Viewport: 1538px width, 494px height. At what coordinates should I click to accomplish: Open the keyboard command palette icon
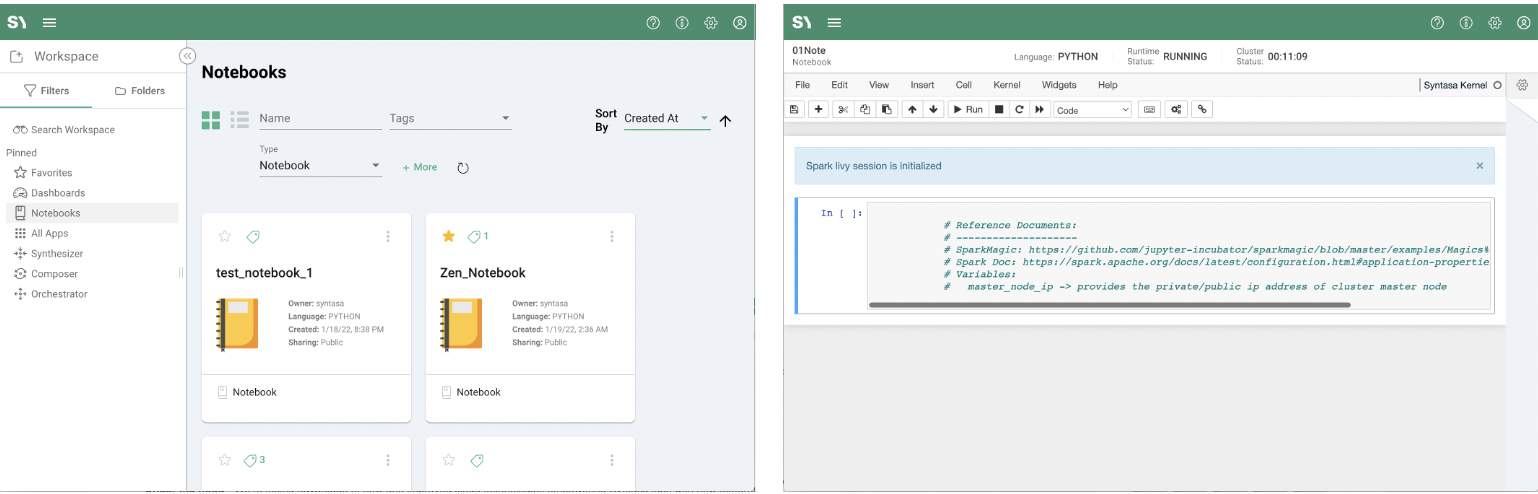(1149, 109)
